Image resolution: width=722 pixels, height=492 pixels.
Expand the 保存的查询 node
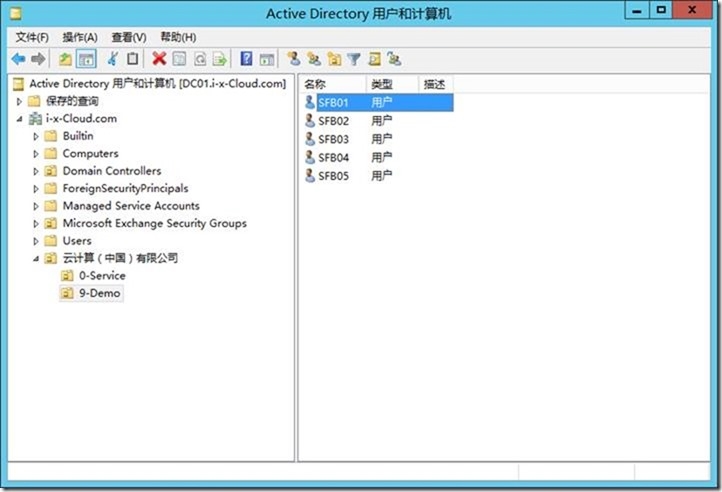tap(19, 101)
